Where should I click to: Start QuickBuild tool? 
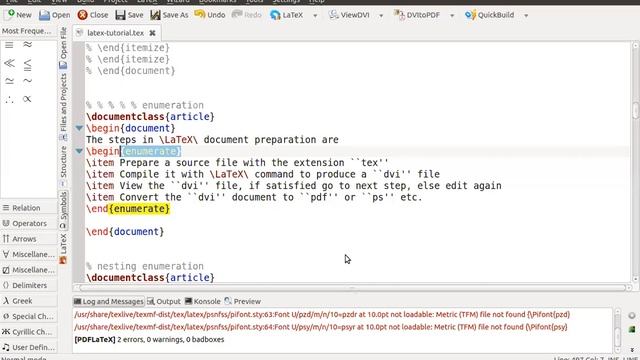click(x=490, y=15)
